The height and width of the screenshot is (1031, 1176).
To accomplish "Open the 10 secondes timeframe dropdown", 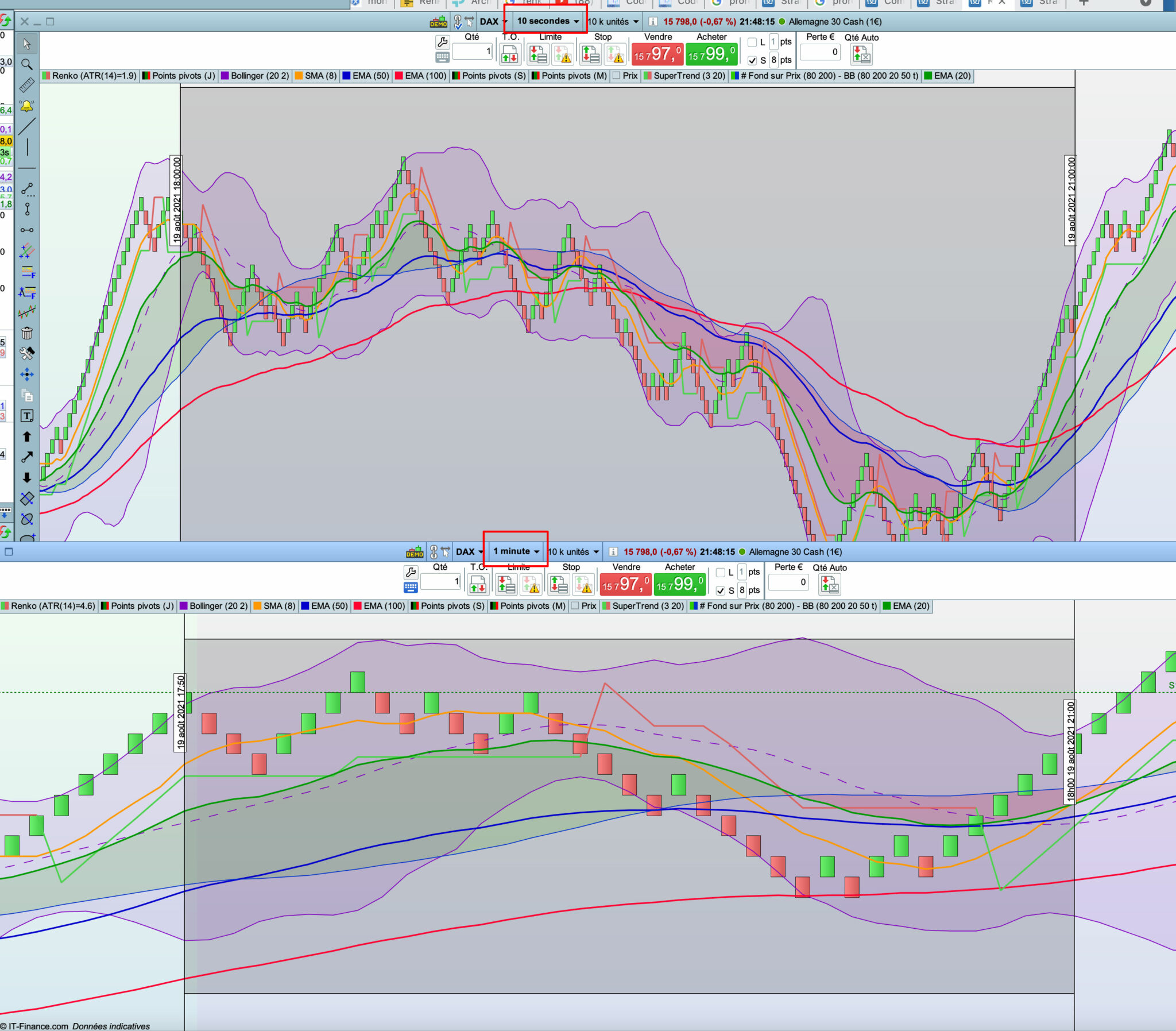I will 547,21.
